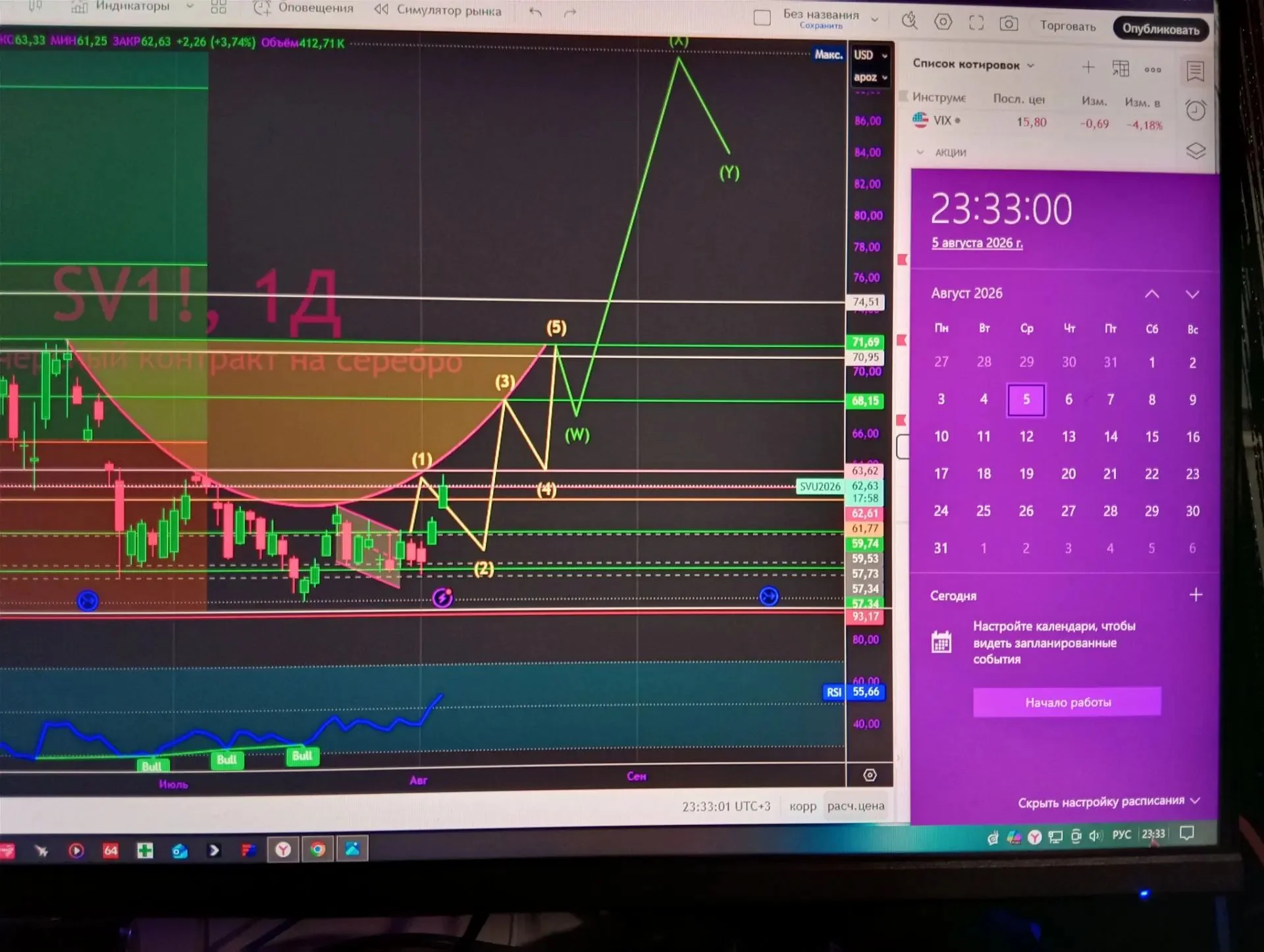Expand the "Без названия" layout dropdown
Image resolution: width=1264 pixels, height=952 pixels.
click(x=875, y=20)
